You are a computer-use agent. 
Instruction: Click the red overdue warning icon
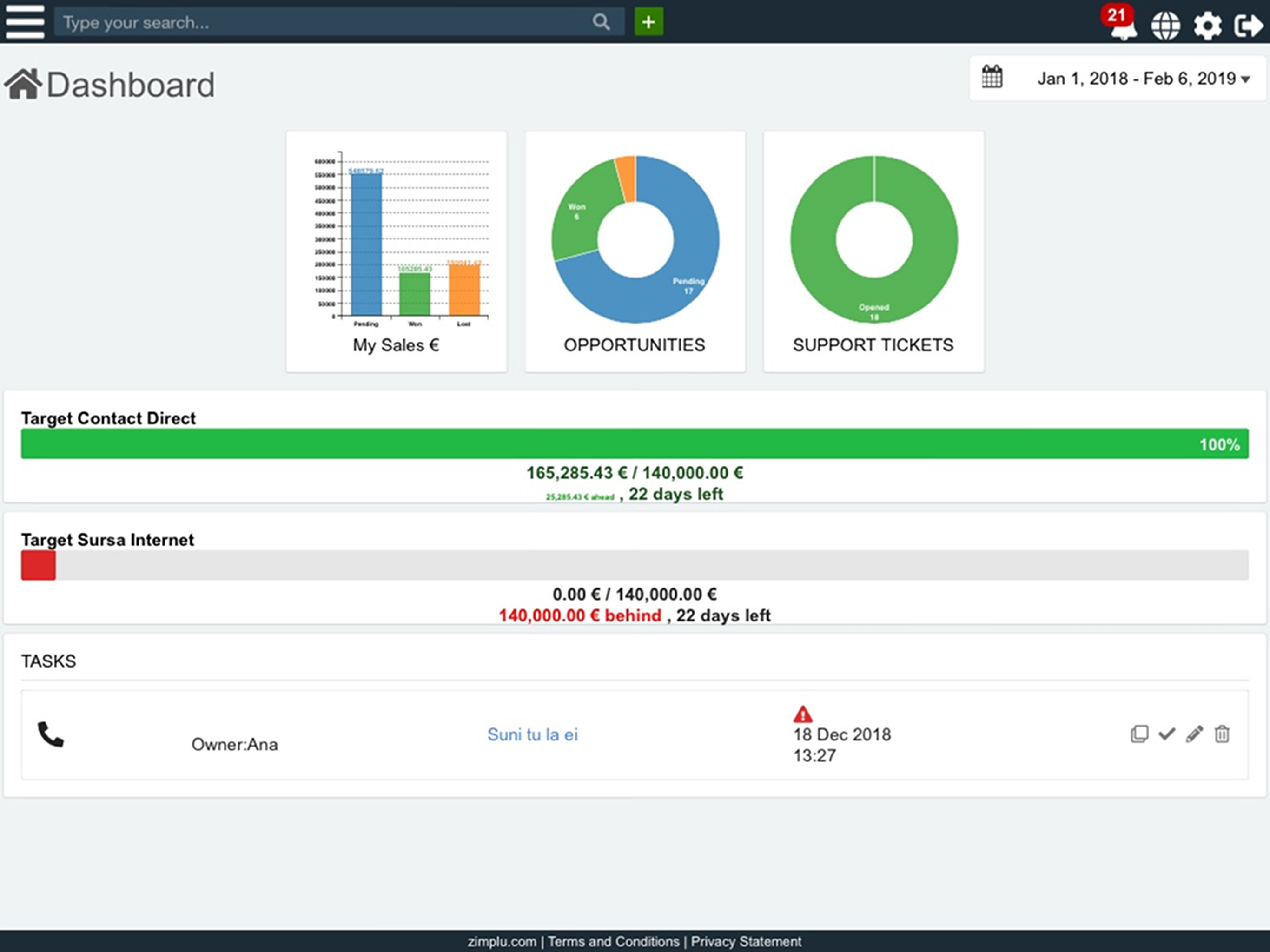tap(803, 714)
